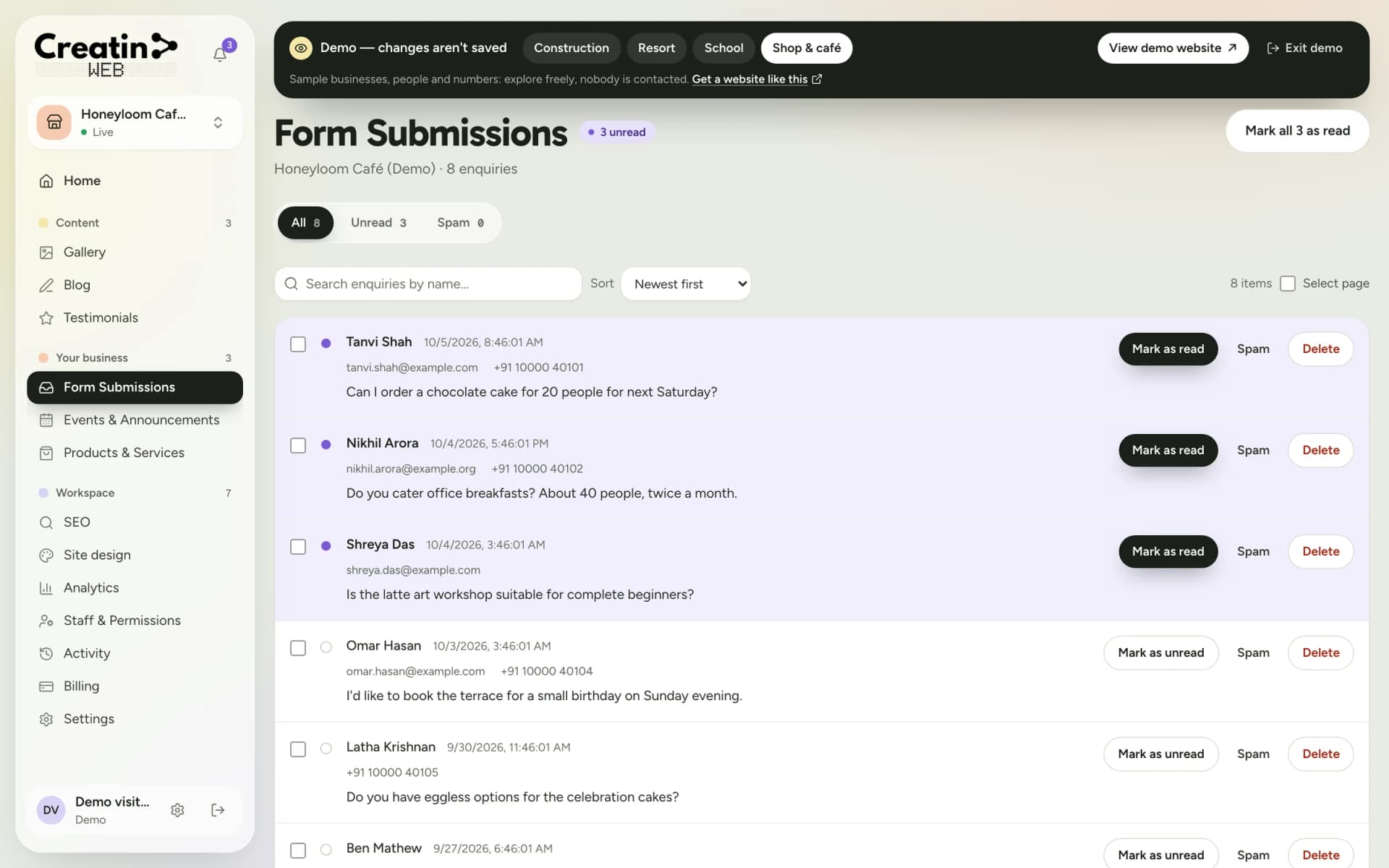
Task: Click Mark all 3 as read
Action: [x=1297, y=131]
